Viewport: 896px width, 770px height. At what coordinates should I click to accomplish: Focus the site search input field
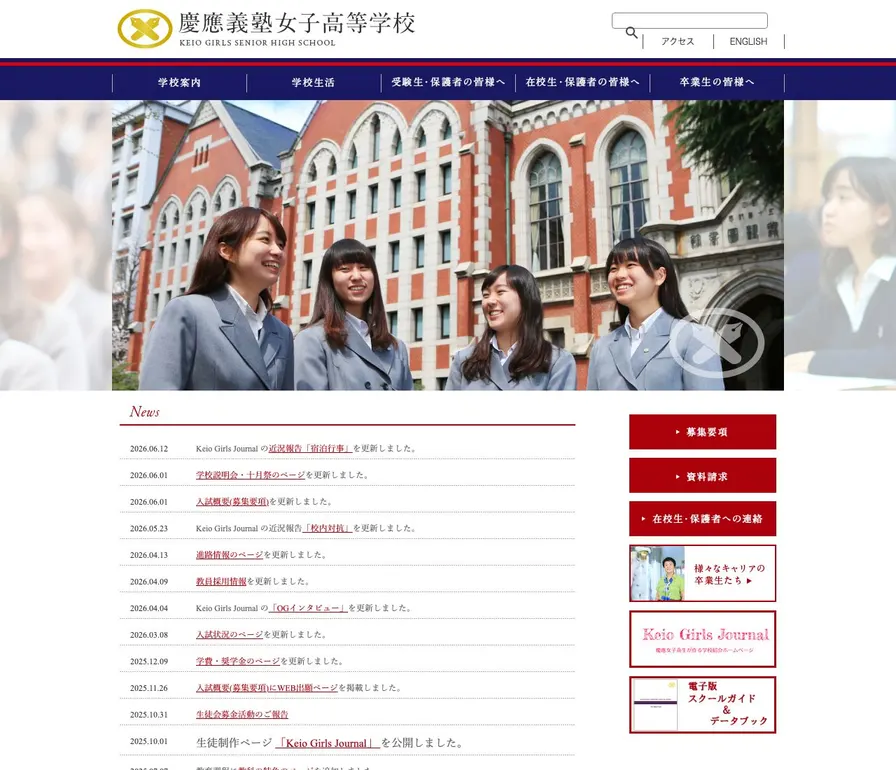click(x=689, y=21)
